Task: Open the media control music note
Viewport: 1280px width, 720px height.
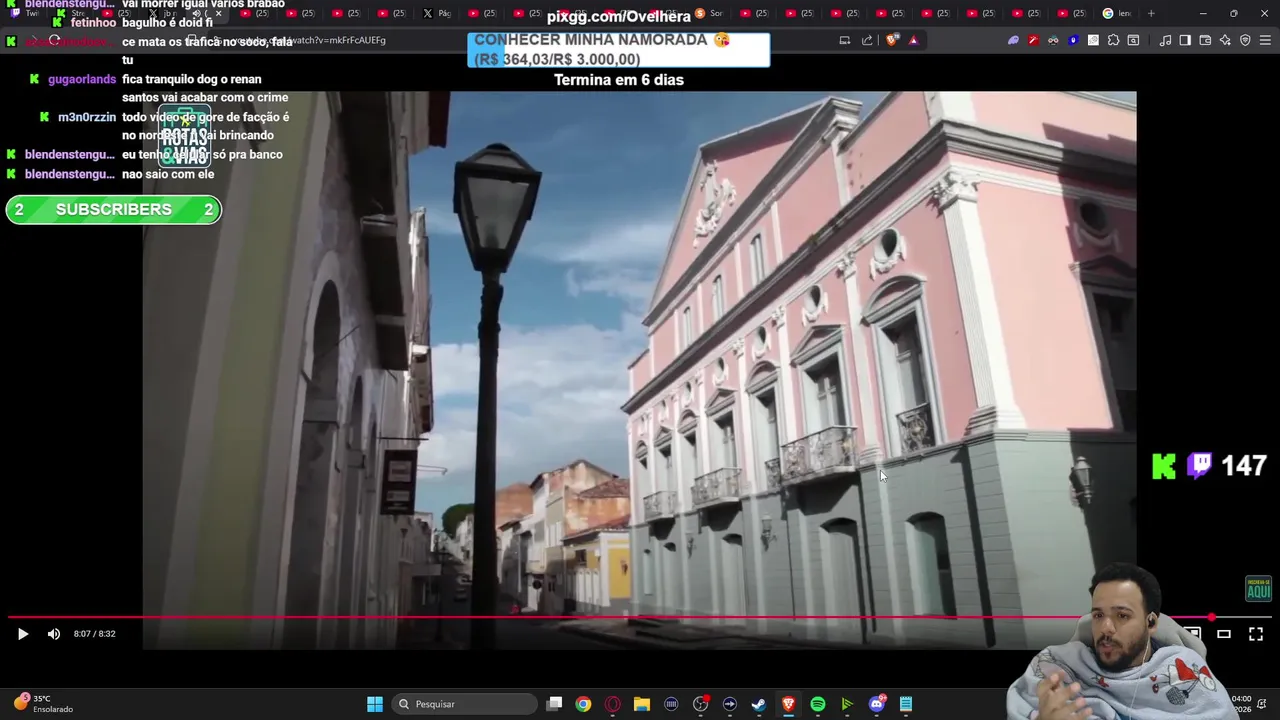Action: [x=1165, y=40]
